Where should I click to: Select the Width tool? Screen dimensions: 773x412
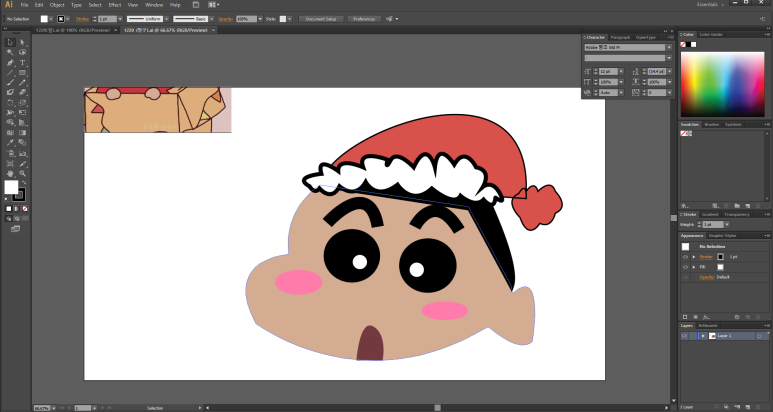point(10,113)
